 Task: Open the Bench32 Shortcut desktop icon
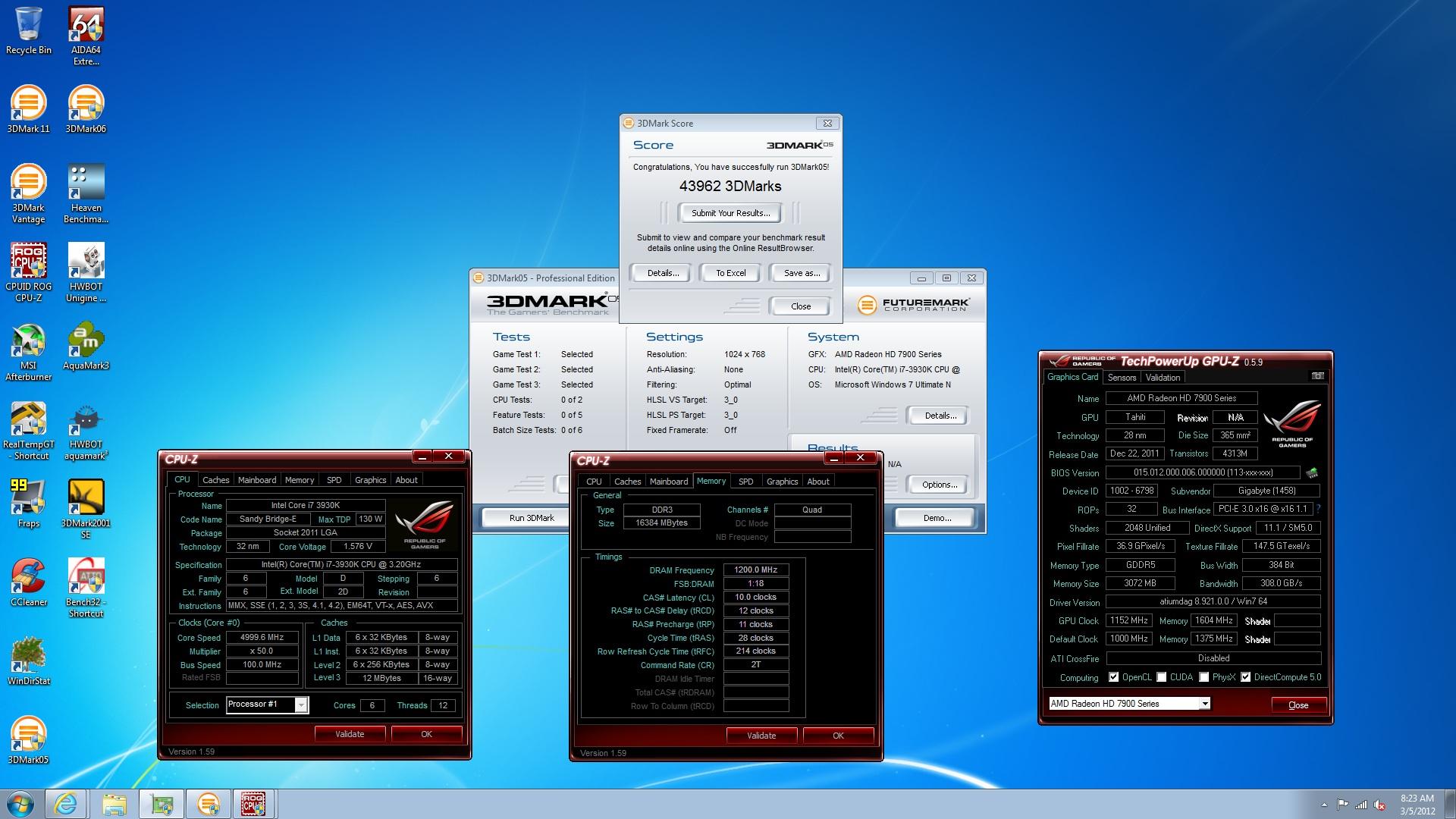[x=86, y=588]
